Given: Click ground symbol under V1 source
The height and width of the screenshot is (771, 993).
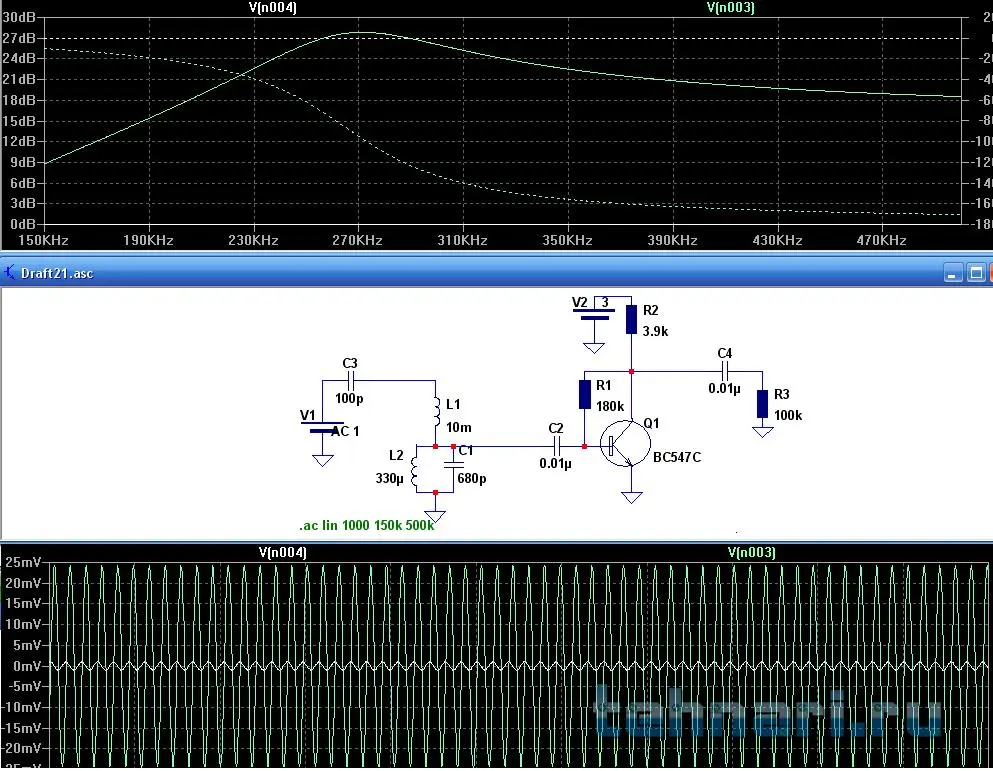Looking at the screenshot, I should click(323, 461).
